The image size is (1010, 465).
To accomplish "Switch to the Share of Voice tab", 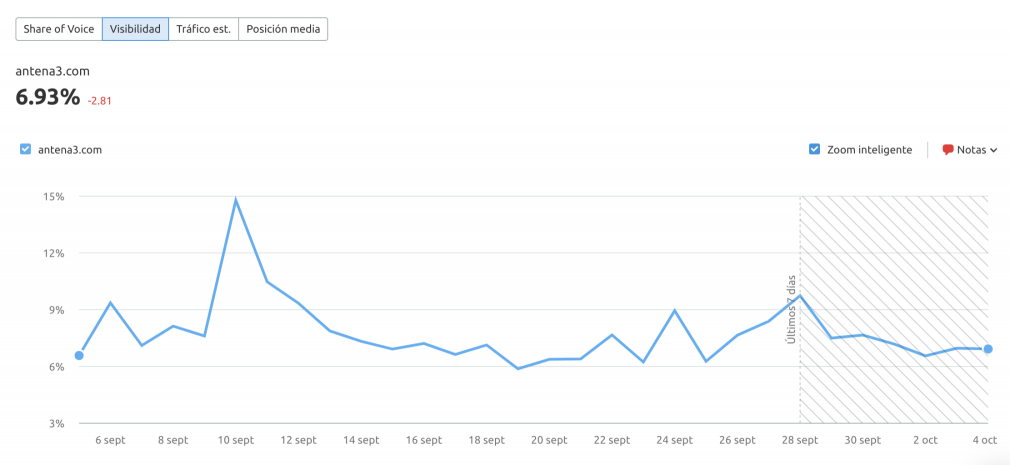I will 59,29.
